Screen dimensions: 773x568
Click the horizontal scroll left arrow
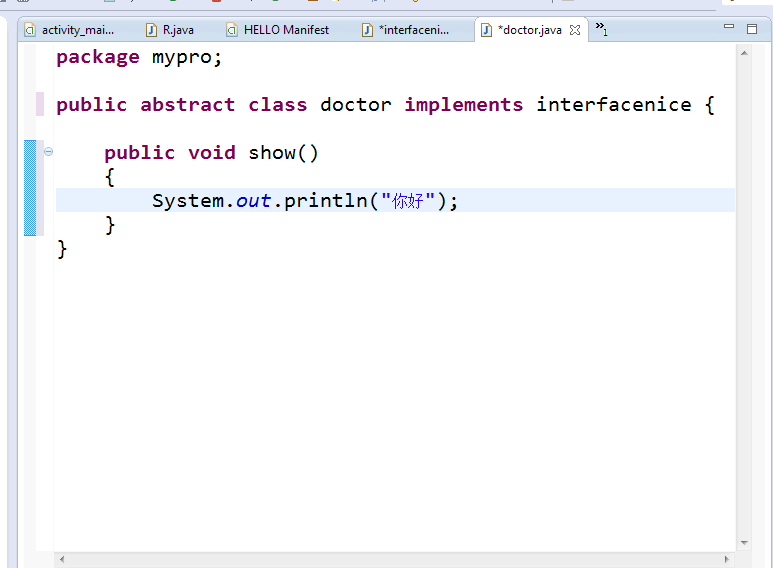(62, 559)
